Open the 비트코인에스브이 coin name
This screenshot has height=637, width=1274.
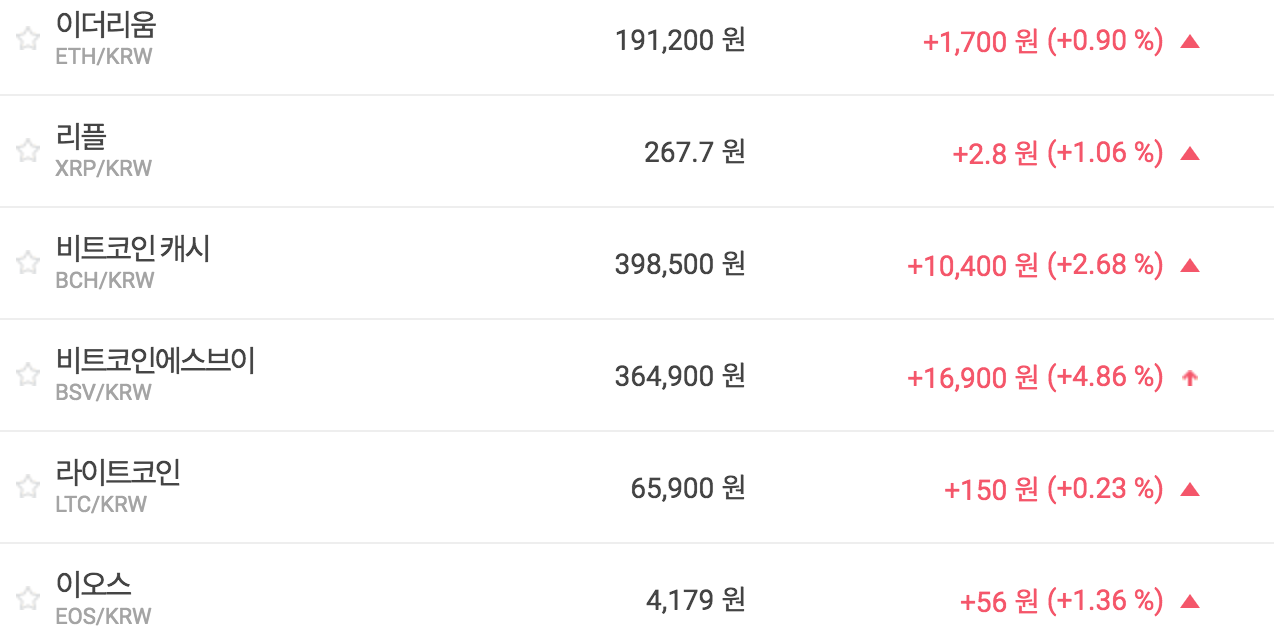156,361
